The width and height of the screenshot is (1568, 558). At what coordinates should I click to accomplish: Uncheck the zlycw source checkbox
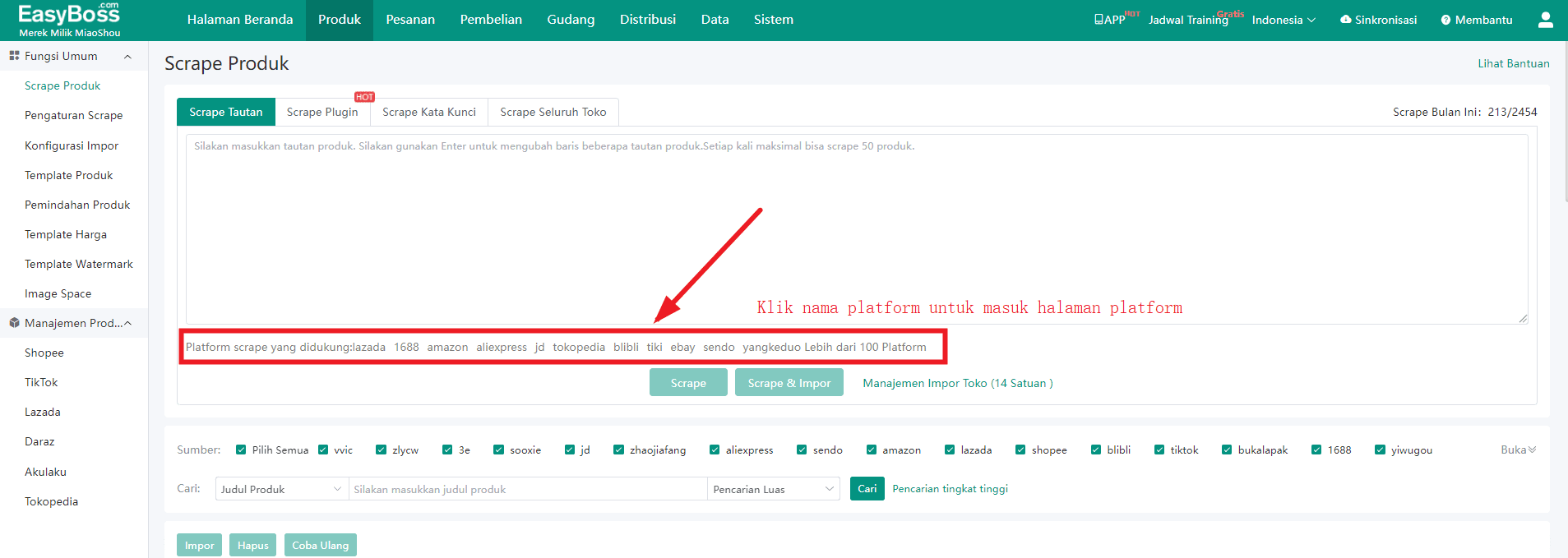pyautogui.click(x=381, y=450)
